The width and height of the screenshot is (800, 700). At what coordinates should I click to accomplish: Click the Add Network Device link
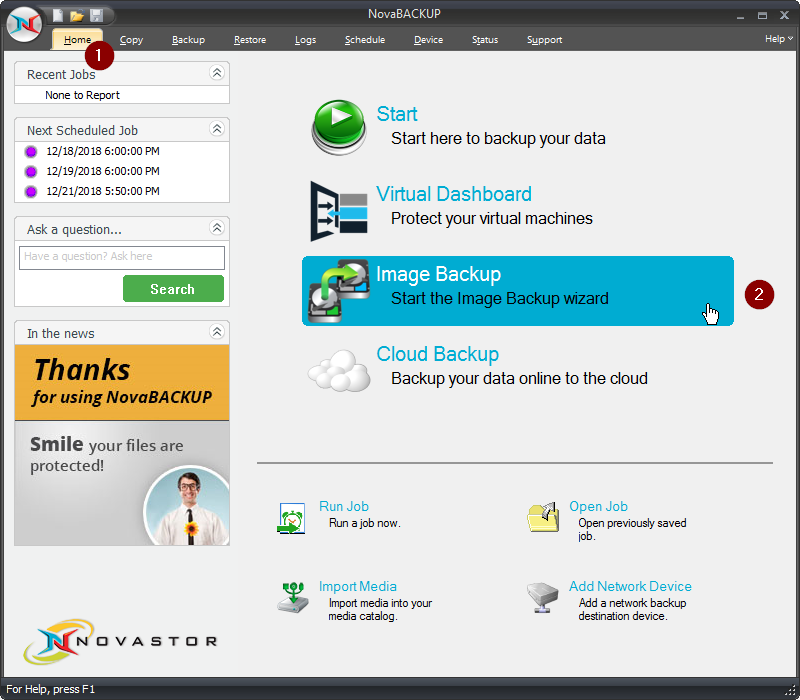coord(631,586)
